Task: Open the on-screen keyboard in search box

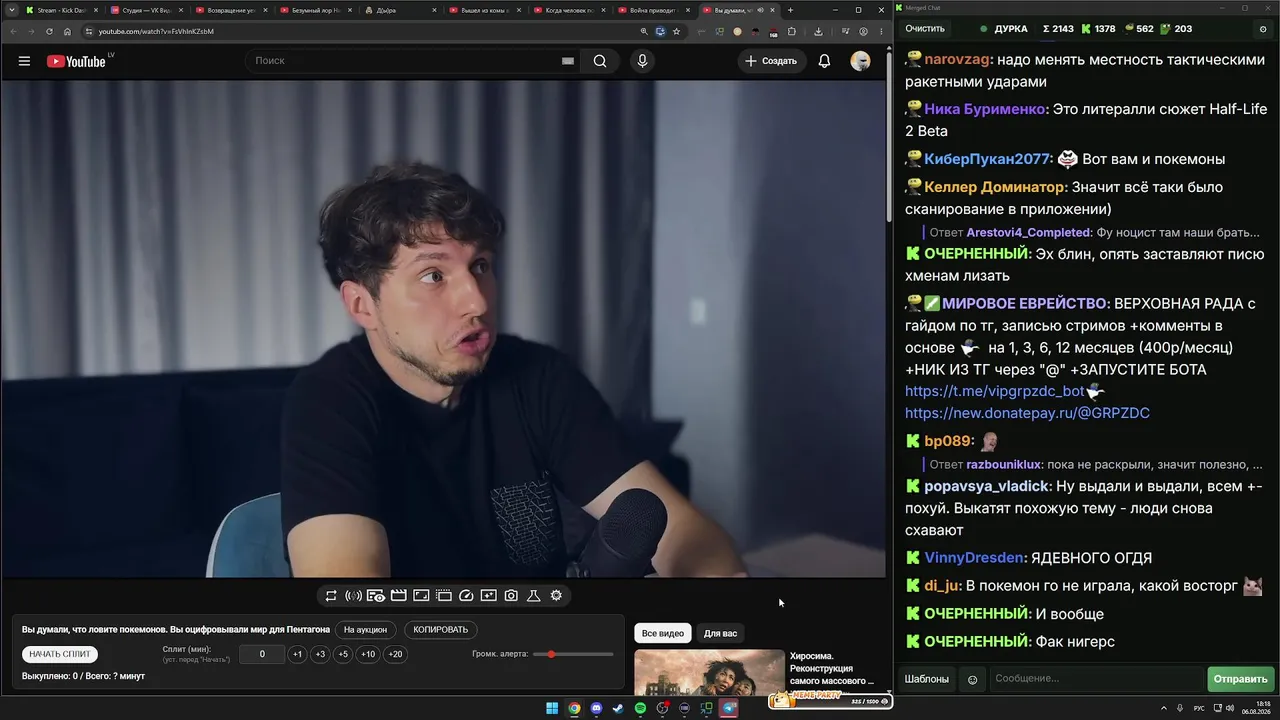Action: click(568, 61)
